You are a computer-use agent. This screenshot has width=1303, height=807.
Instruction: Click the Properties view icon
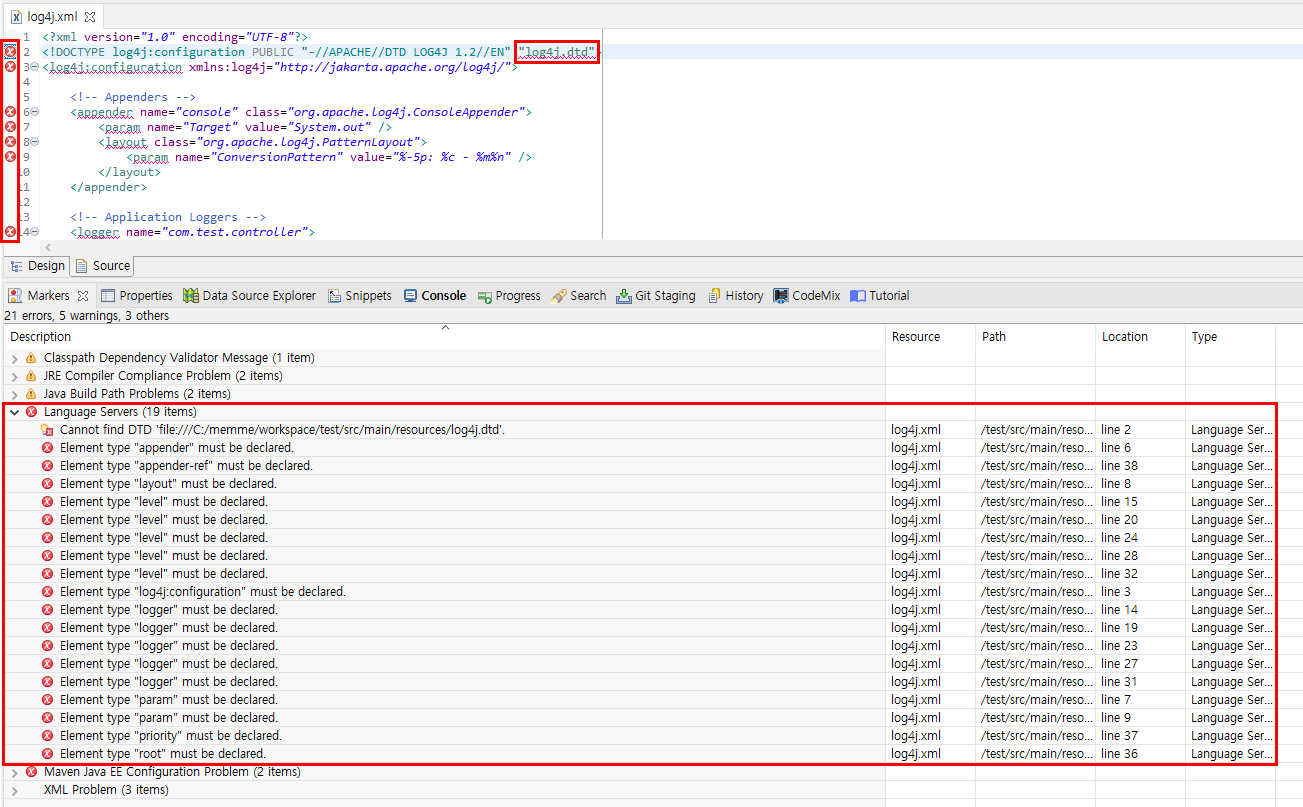pos(108,296)
